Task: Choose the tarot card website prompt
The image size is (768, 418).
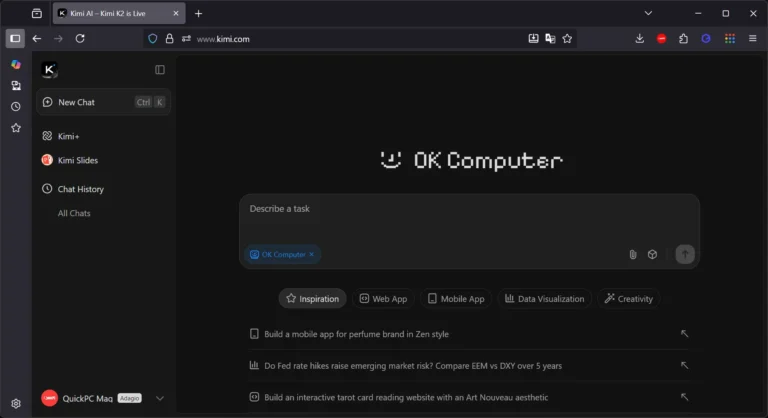Action: click(469, 397)
